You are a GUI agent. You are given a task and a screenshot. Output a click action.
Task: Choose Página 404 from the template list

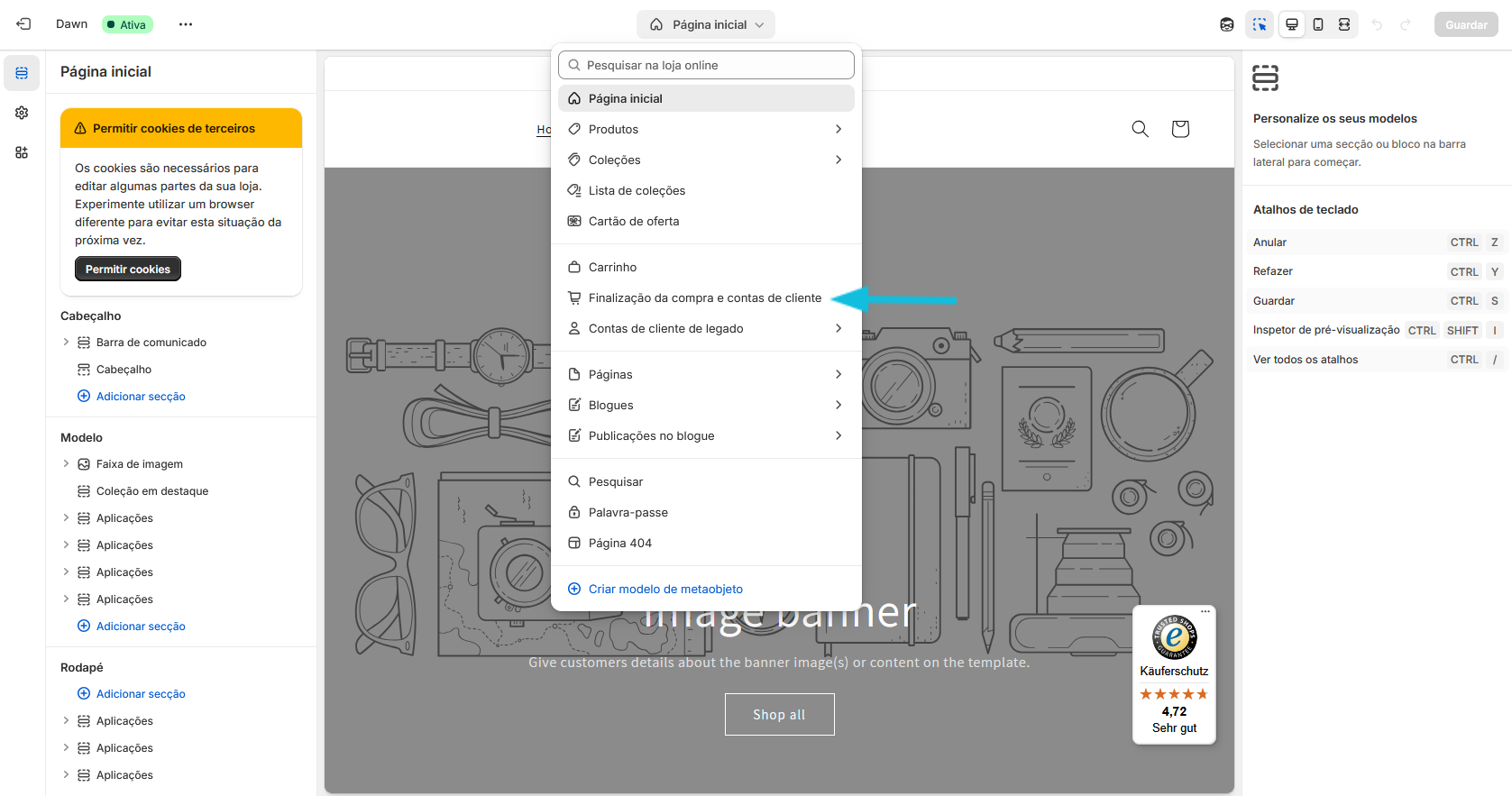(619, 543)
